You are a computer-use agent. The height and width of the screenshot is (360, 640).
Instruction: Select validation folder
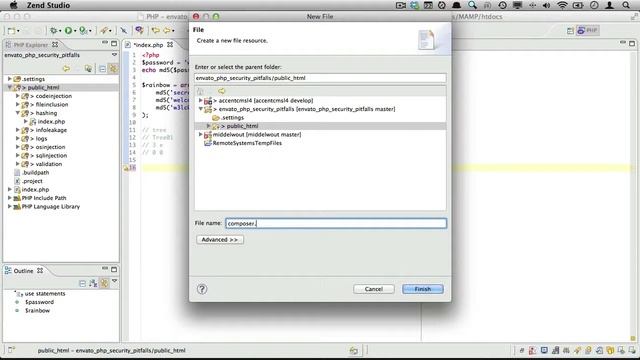click(48, 164)
